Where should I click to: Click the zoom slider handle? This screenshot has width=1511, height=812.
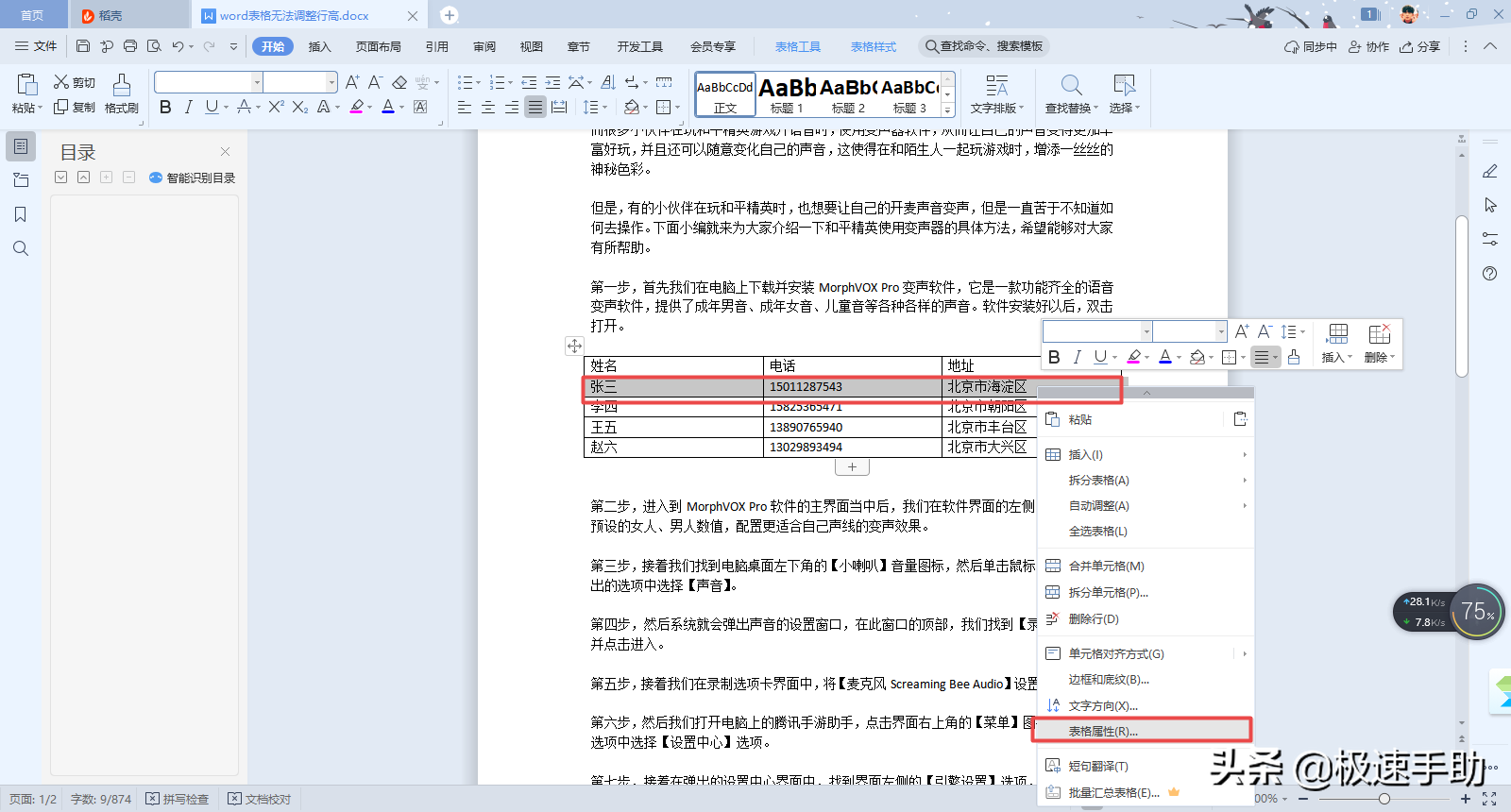click(x=1384, y=799)
